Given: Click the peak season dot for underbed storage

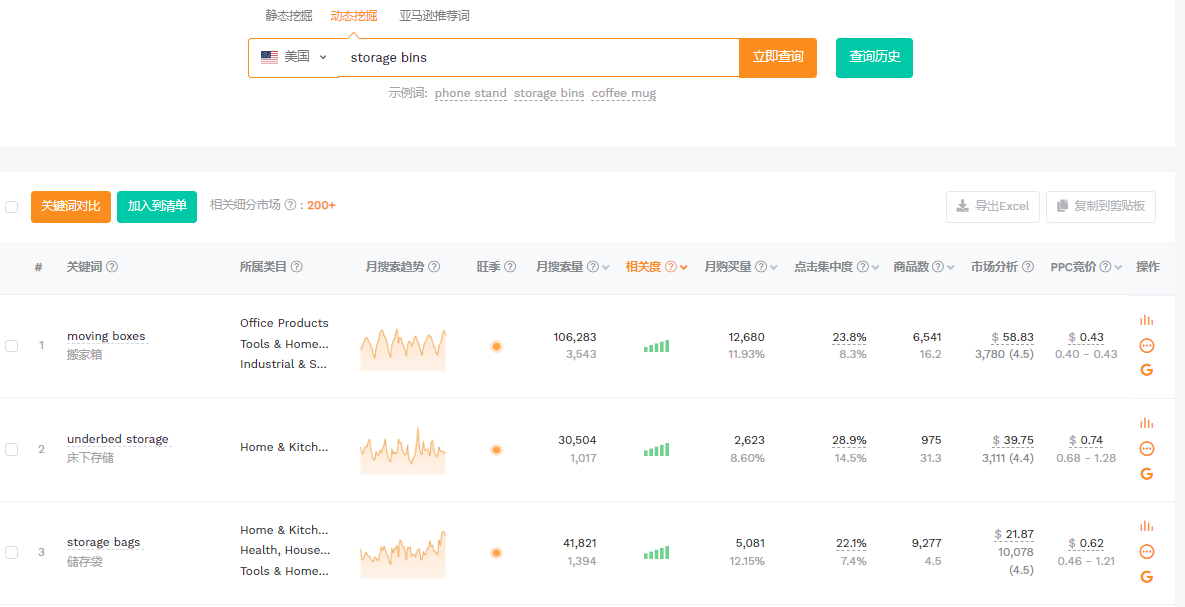Looking at the screenshot, I should tap(496, 450).
